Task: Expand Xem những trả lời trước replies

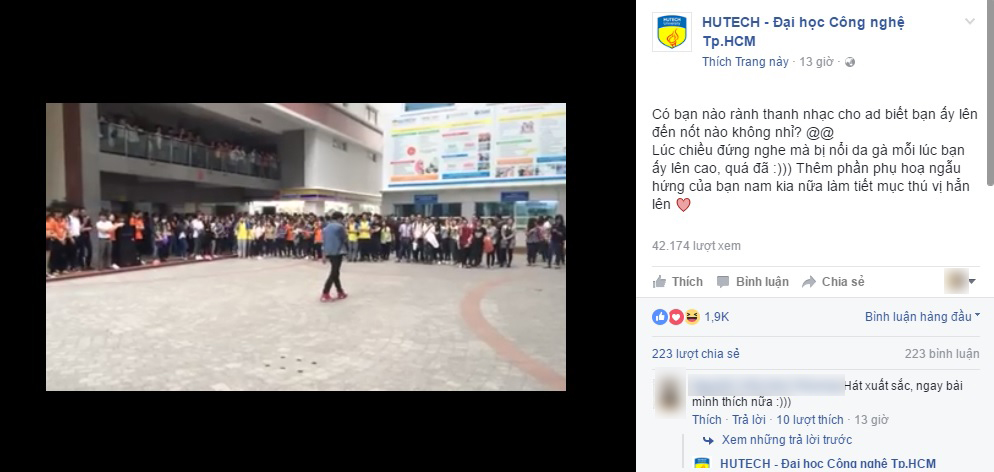Action: (787, 440)
